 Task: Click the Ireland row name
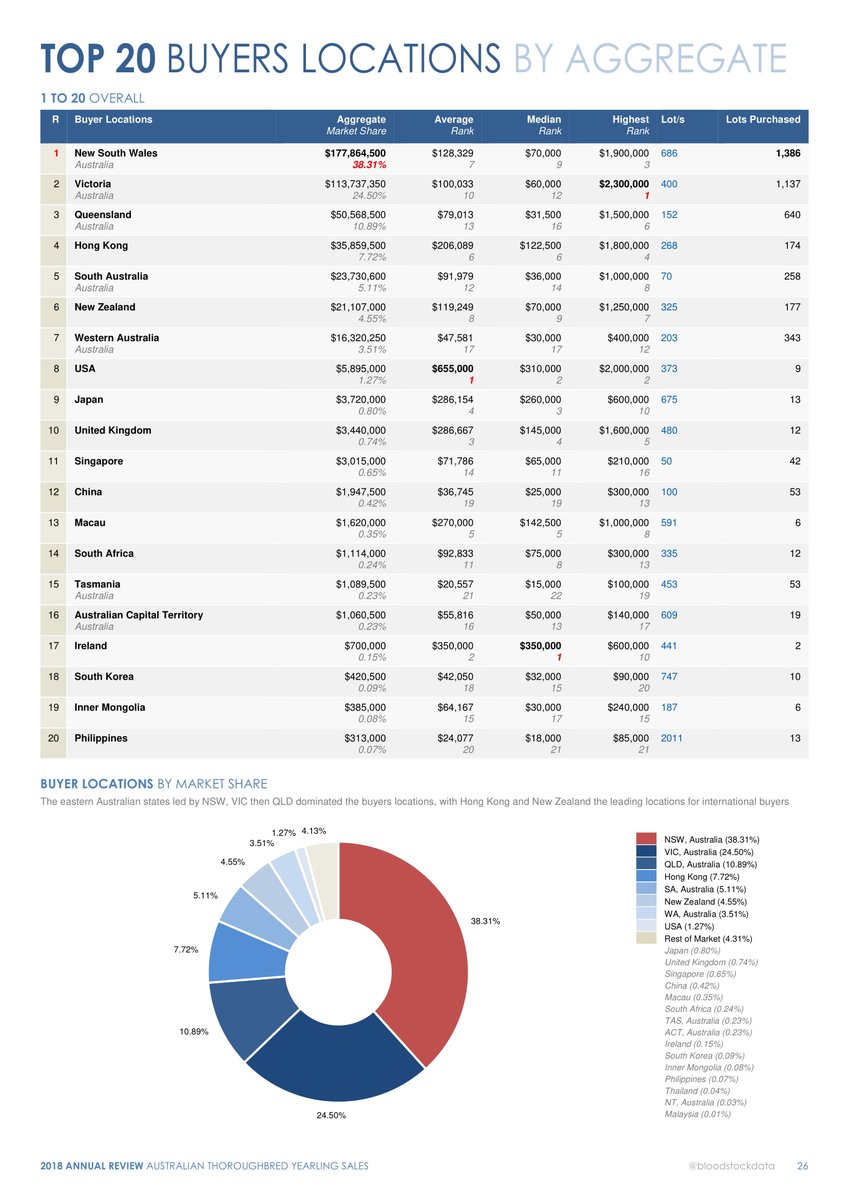coord(91,646)
